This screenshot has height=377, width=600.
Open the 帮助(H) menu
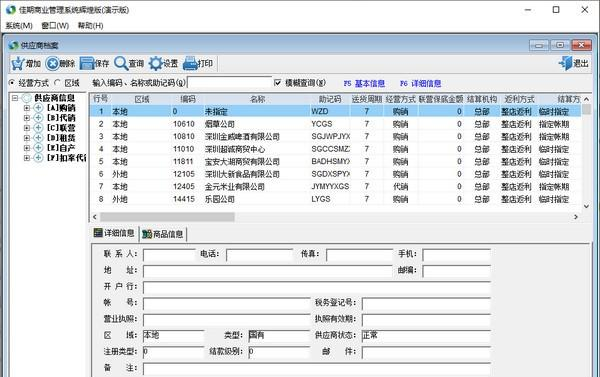(90, 26)
